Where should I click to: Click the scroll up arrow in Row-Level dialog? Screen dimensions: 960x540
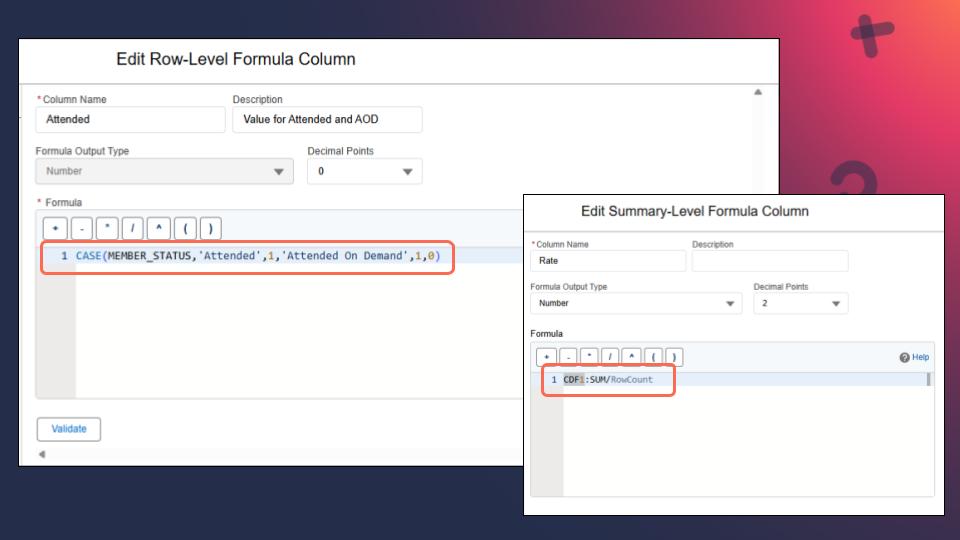[x=757, y=92]
